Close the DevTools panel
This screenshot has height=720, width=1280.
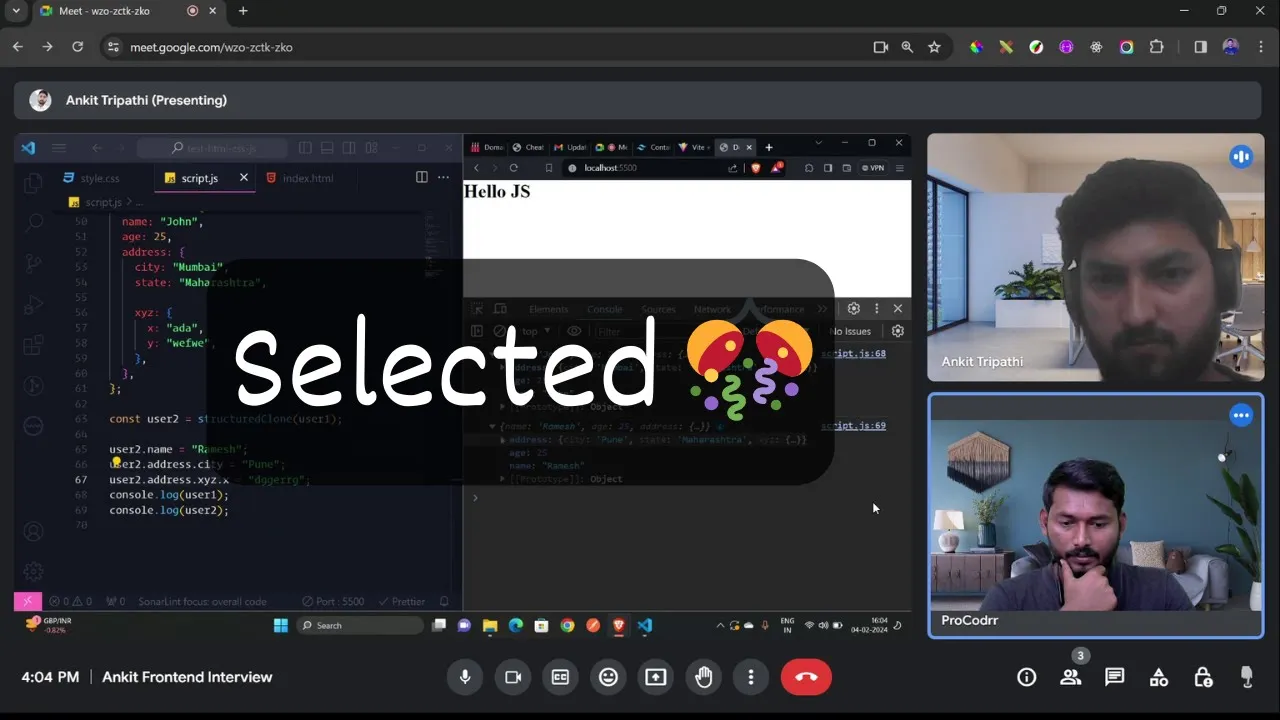[x=897, y=309]
